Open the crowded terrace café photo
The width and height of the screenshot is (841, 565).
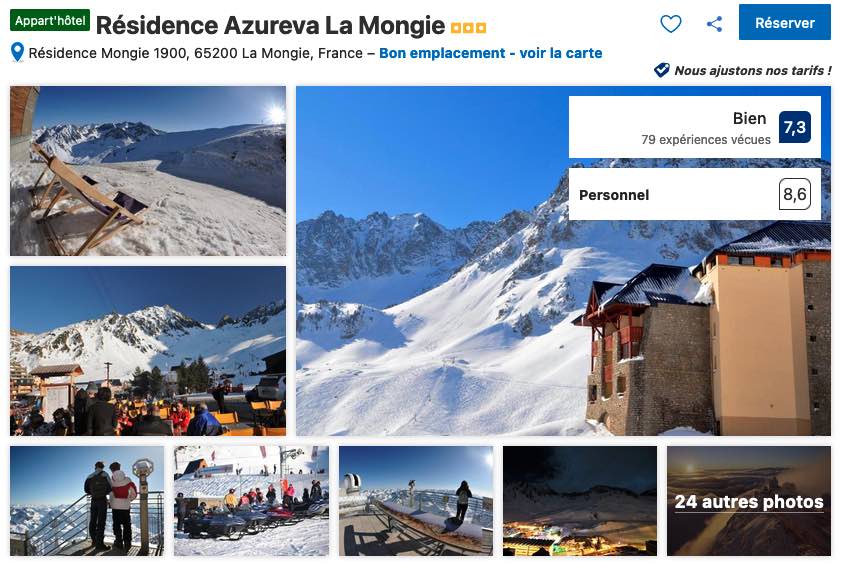pos(148,351)
